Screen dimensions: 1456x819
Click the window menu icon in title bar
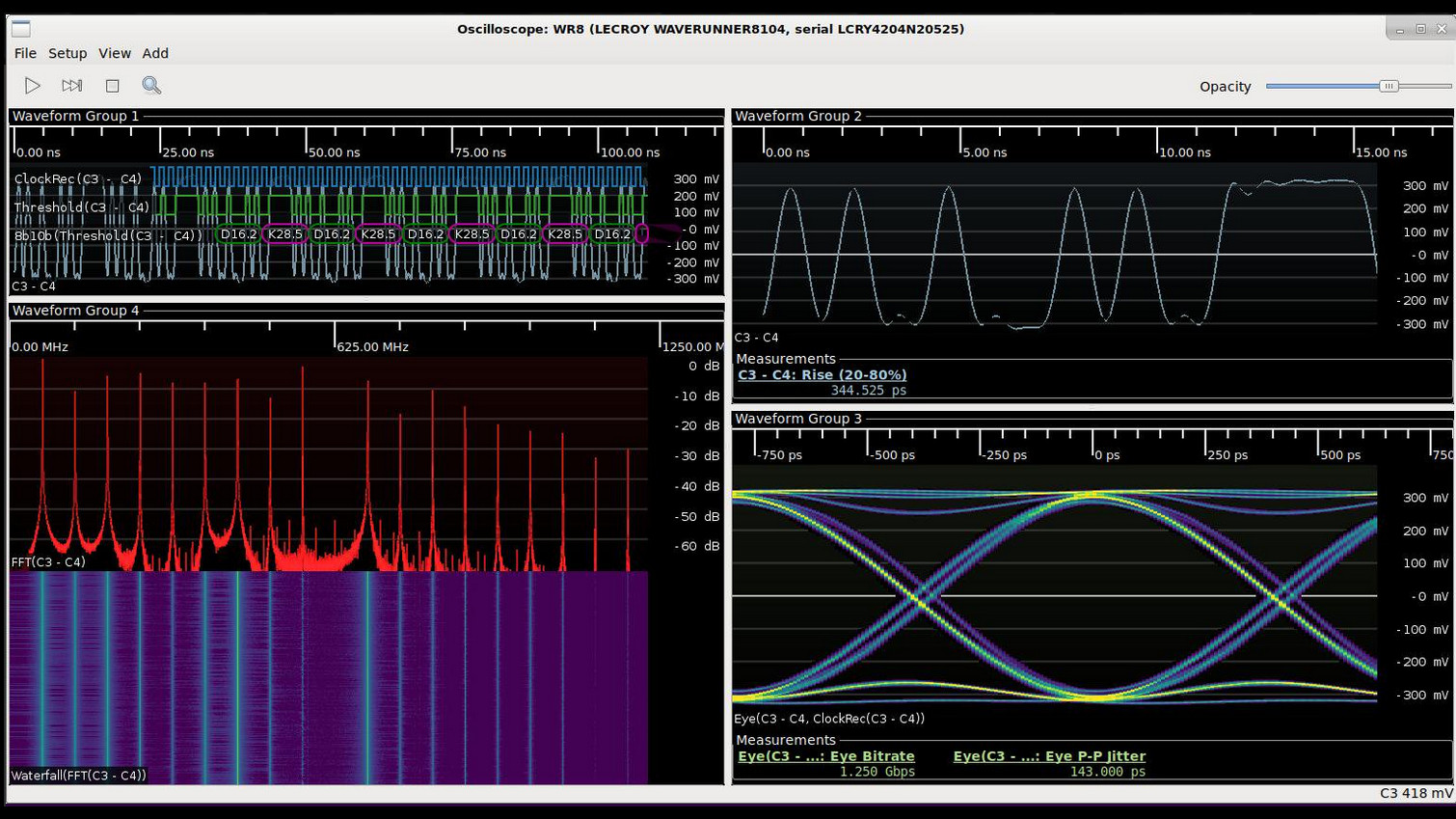[21, 29]
